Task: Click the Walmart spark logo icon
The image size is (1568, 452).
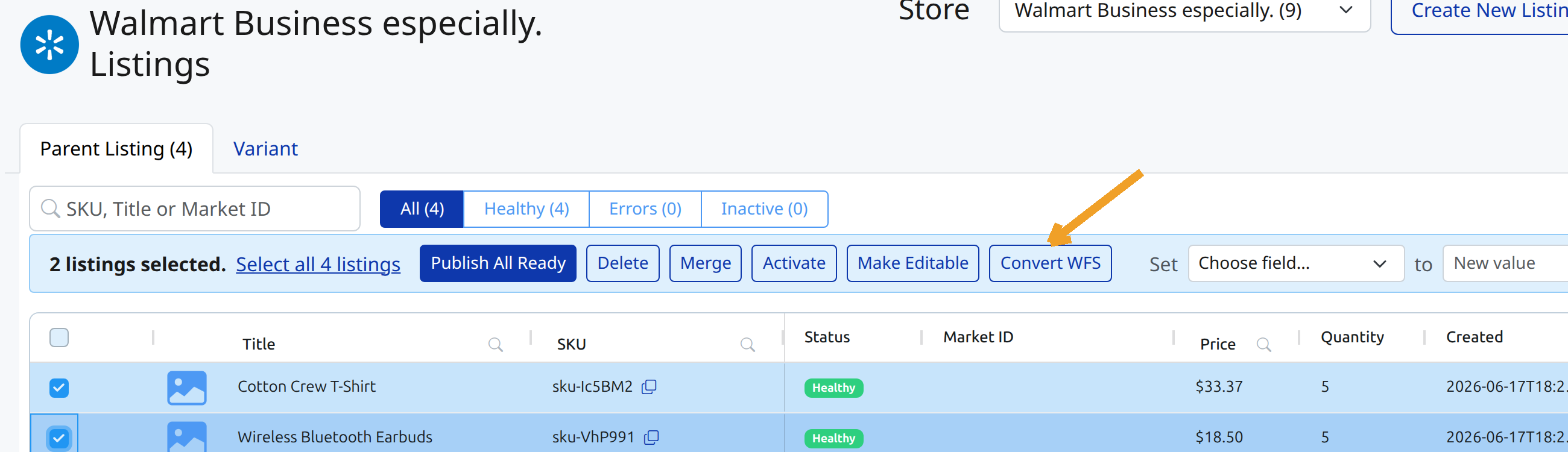Action: pos(49,45)
